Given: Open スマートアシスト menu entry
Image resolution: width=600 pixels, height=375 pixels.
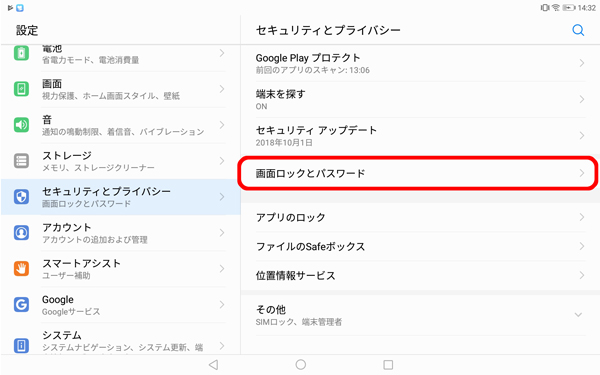Looking at the screenshot, I should pyautogui.click(x=121, y=269).
